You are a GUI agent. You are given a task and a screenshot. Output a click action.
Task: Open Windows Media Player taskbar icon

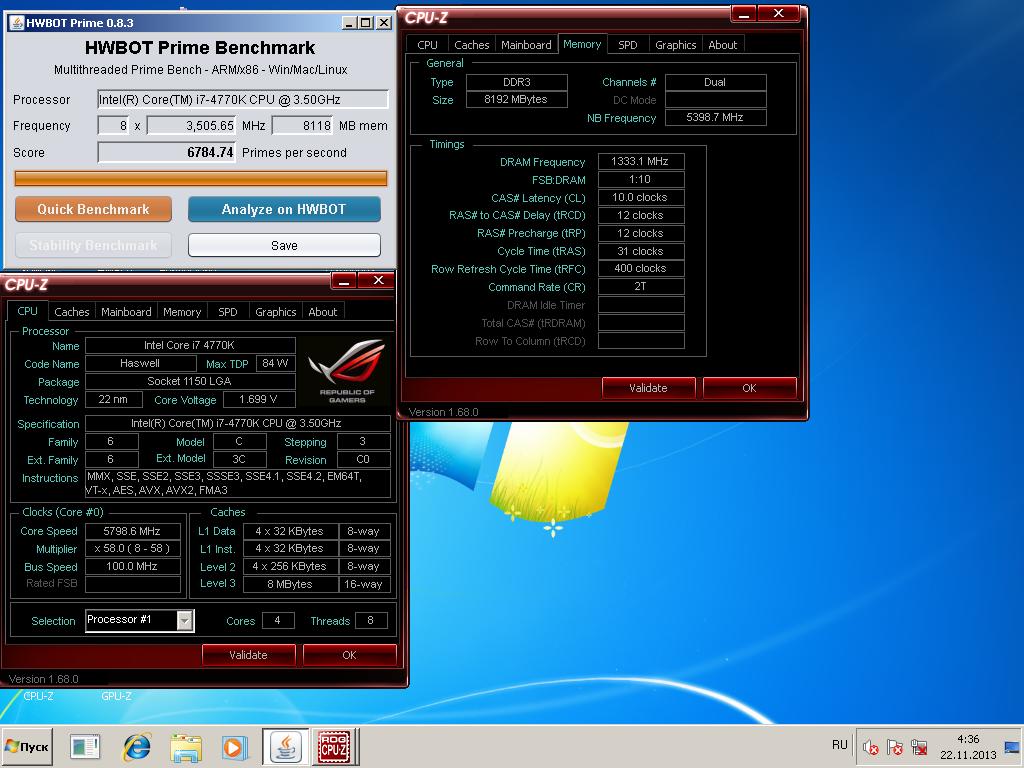click(x=234, y=747)
